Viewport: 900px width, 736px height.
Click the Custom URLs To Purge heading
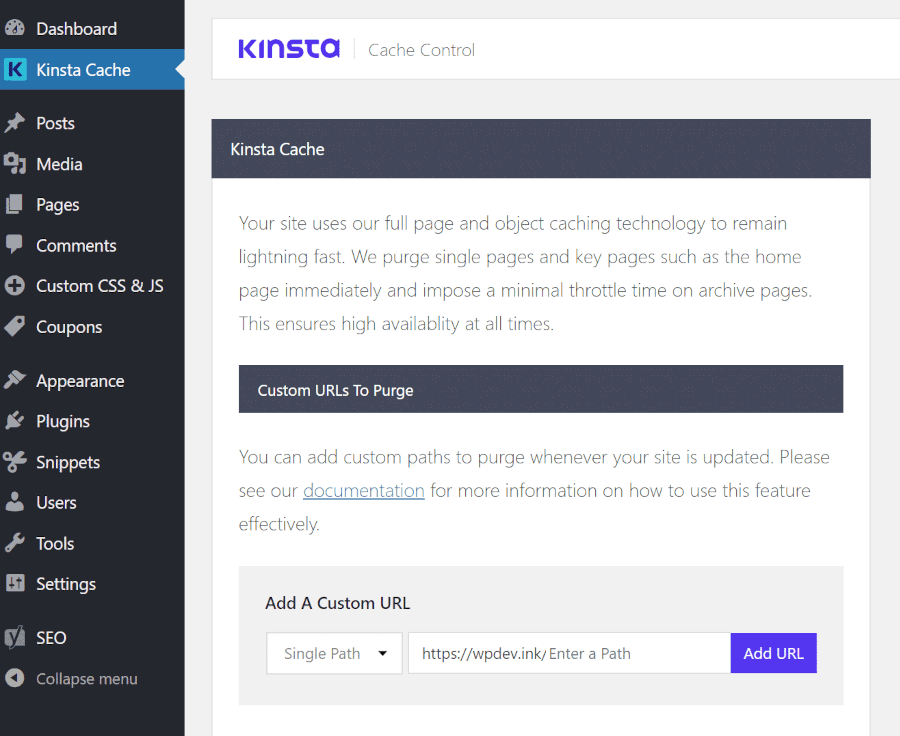[335, 390]
